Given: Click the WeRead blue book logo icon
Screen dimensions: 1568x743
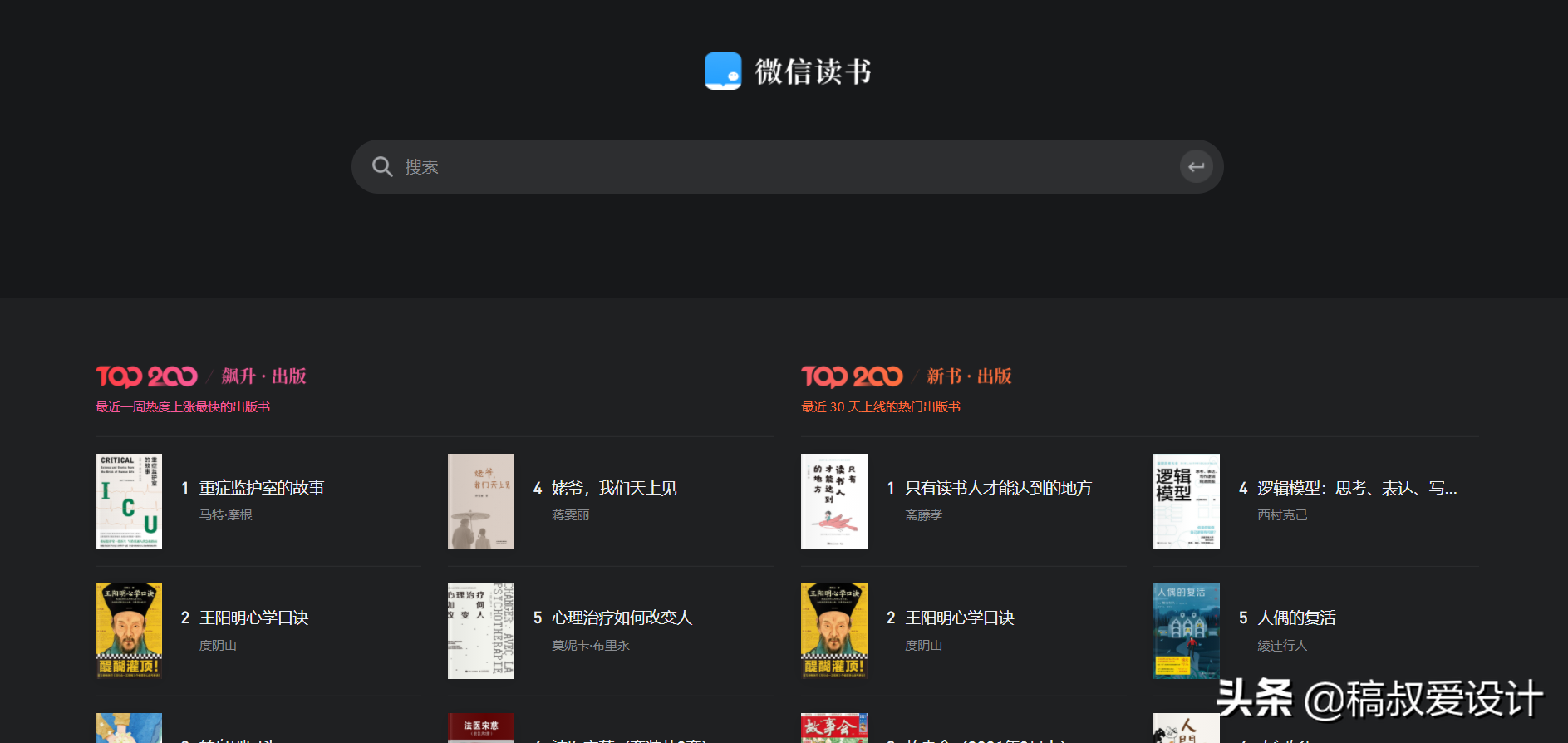Looking at the screenshot, I should point(723,71).
